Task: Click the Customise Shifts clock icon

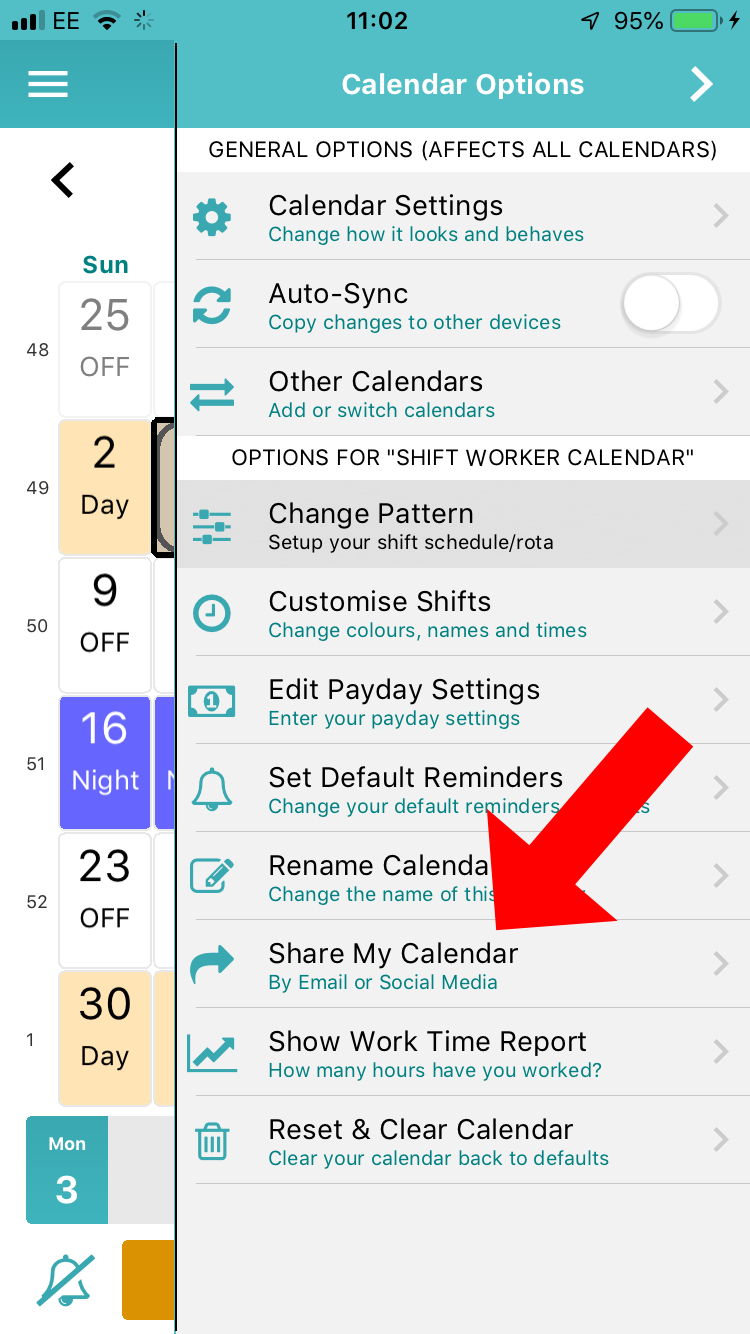Action: [212, 611]
